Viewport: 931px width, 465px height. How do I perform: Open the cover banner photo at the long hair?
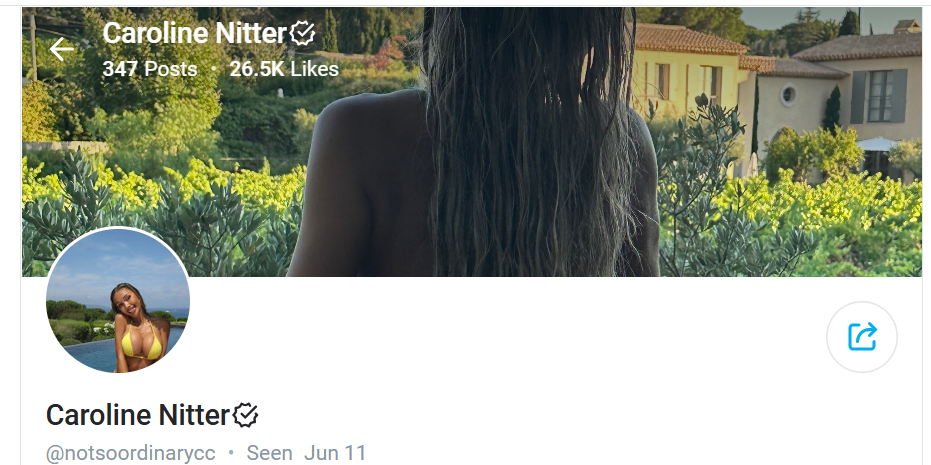click(528, 143)
